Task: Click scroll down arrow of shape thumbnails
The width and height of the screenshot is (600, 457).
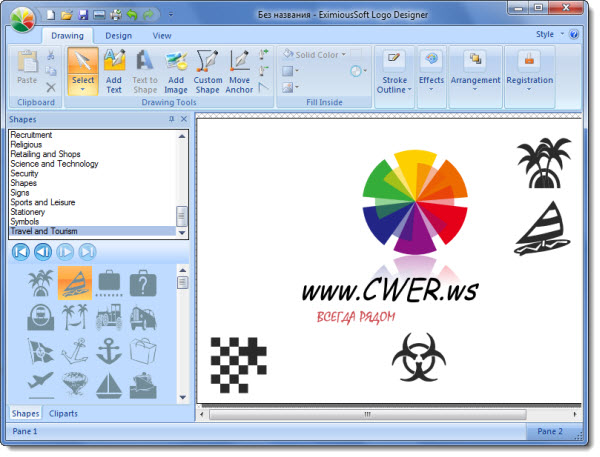Action: pos(183,397)
